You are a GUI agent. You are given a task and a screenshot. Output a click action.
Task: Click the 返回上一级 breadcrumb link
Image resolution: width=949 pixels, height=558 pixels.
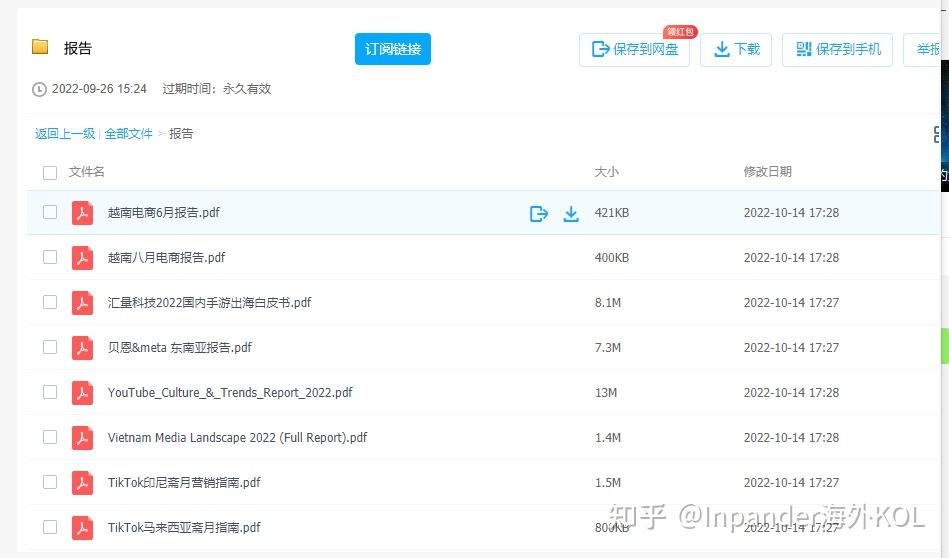click(65, 134)
